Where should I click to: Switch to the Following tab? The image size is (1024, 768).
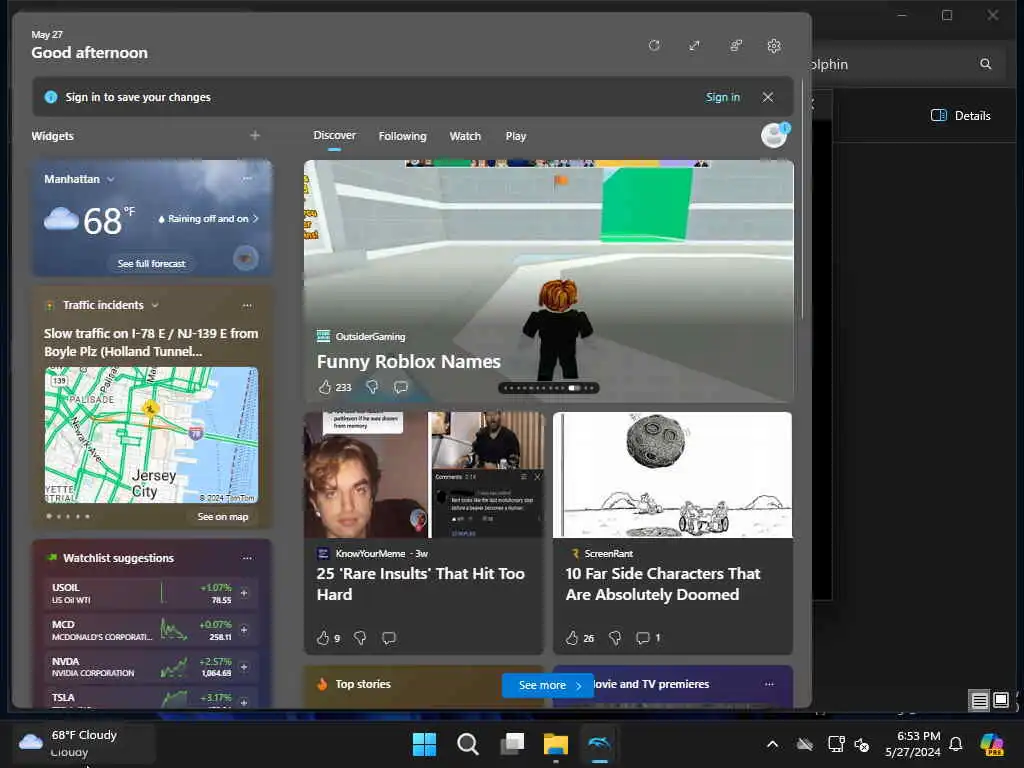coord(402,136)
